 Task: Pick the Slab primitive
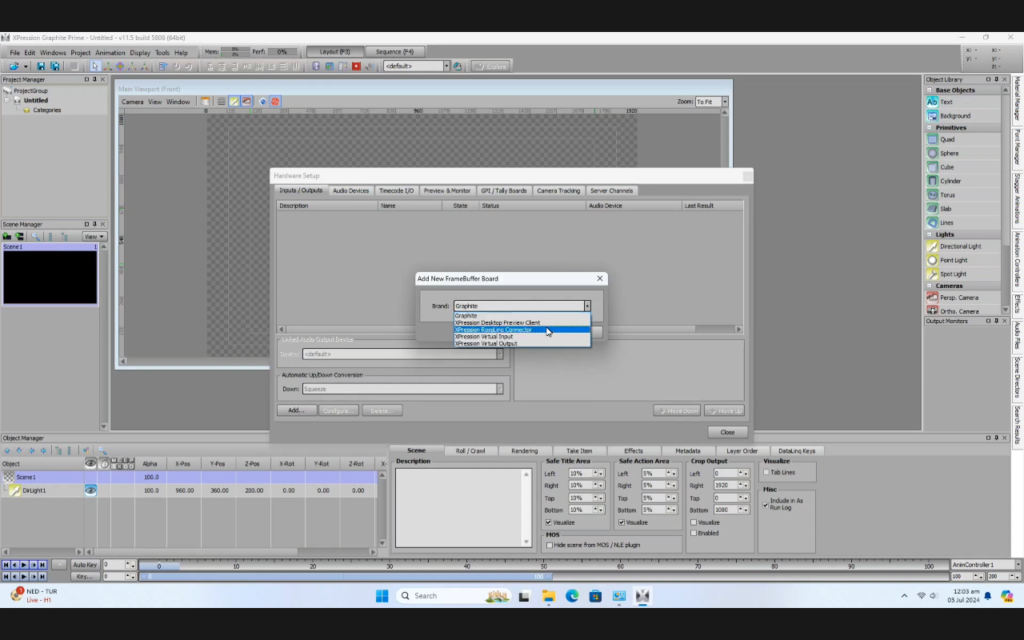click(x=946, y=208)
